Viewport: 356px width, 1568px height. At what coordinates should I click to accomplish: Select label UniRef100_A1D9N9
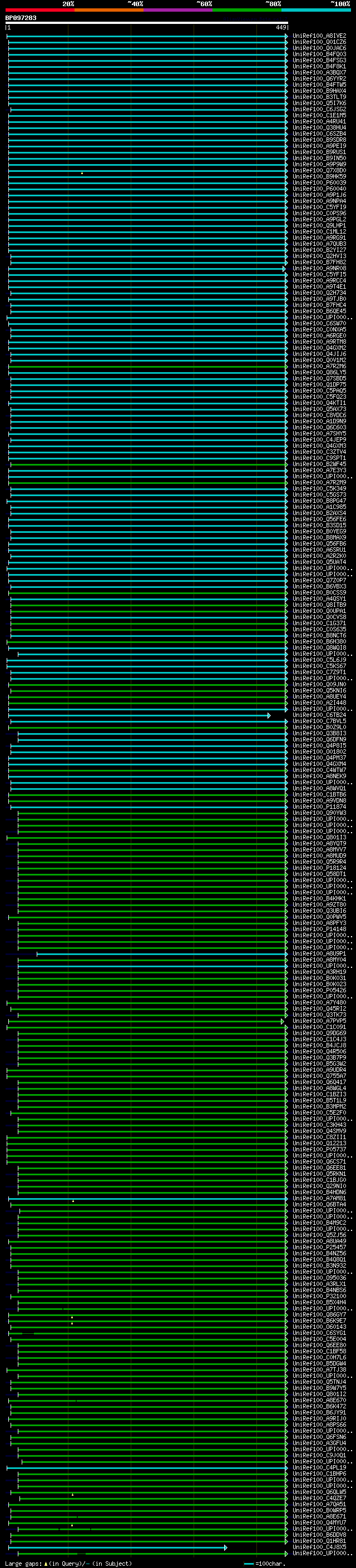tap(319, 421)
